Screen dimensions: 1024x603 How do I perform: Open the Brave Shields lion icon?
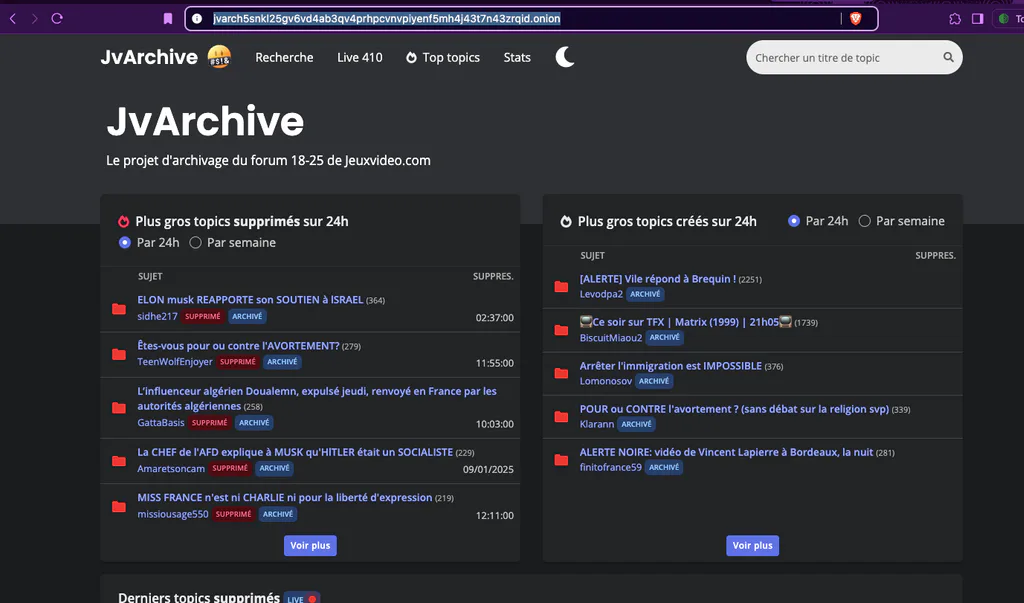[856, 19]
